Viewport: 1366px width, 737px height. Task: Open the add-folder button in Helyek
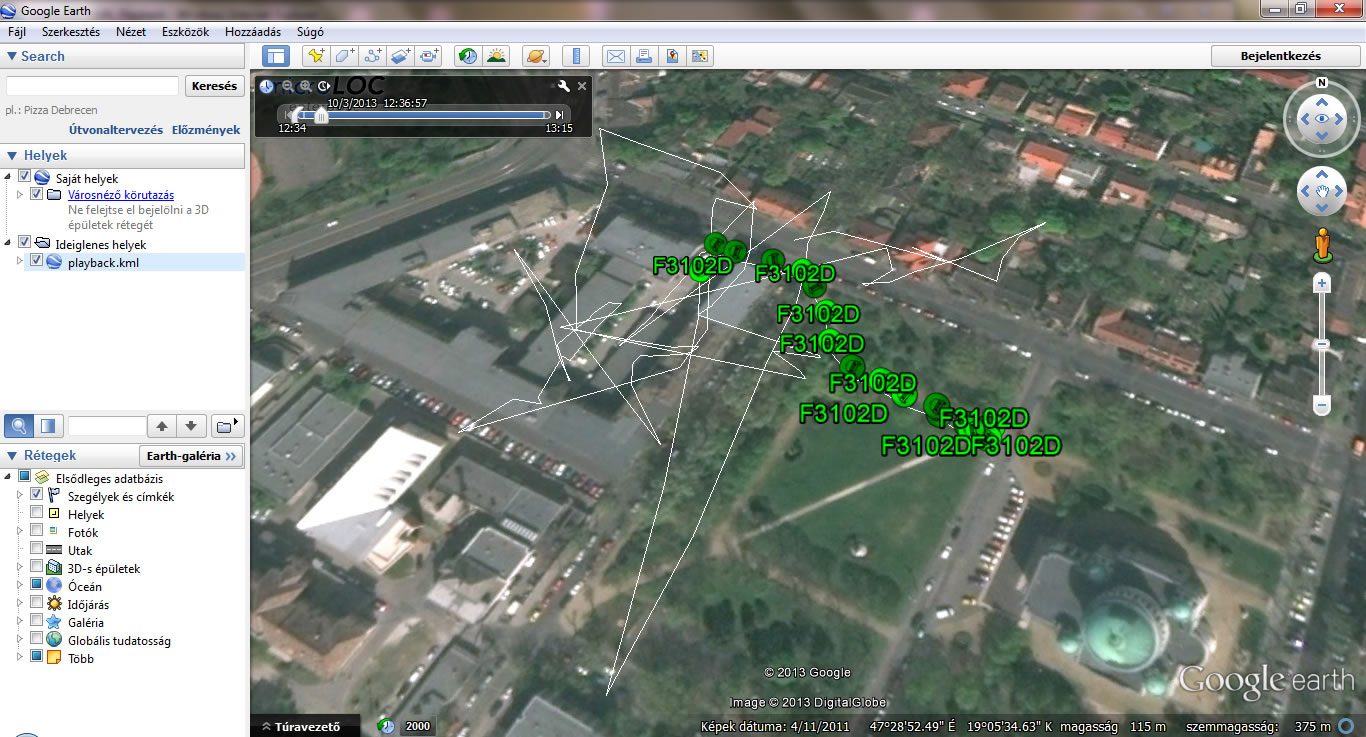click(229, 426)
